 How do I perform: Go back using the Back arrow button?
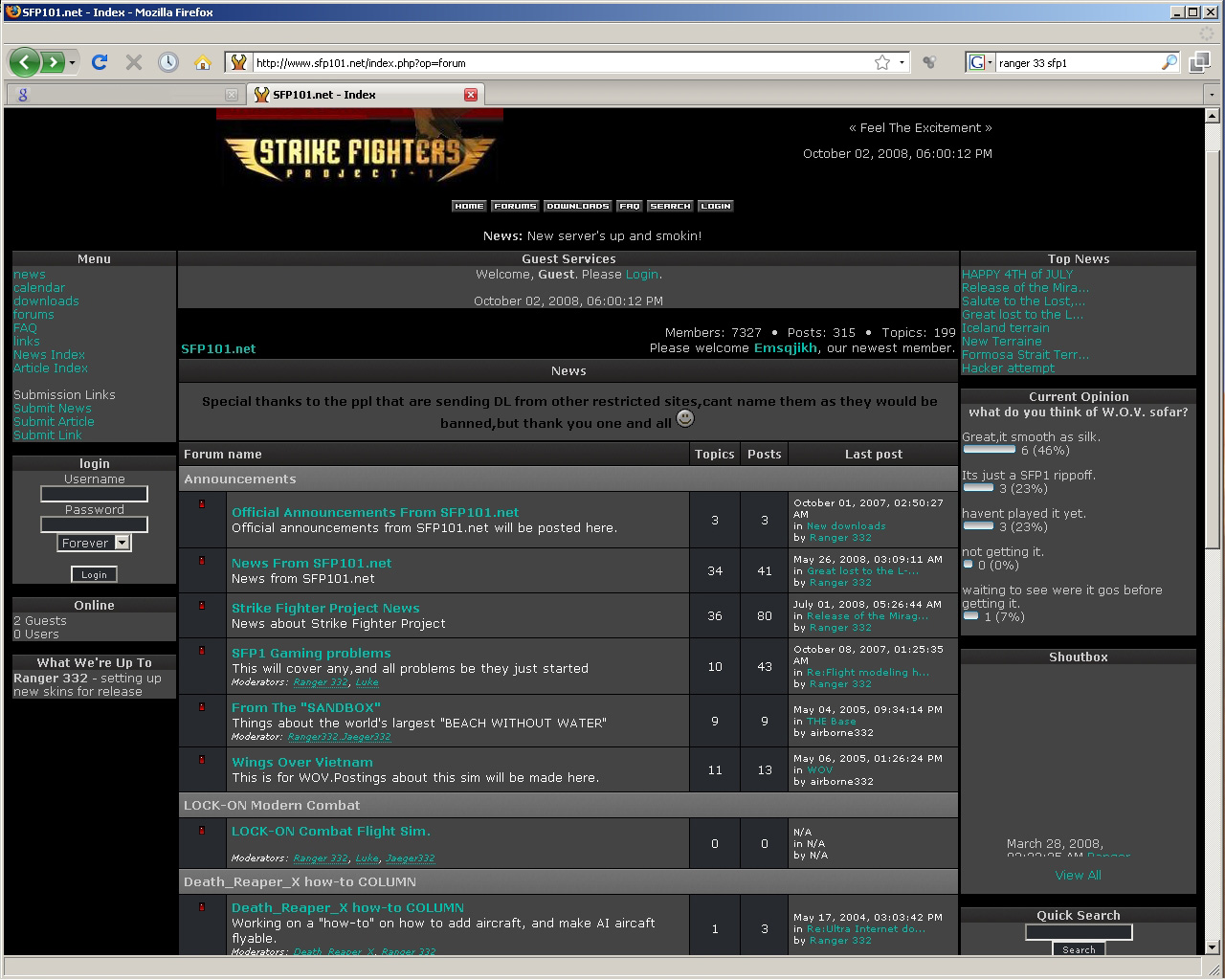point(25,63)
